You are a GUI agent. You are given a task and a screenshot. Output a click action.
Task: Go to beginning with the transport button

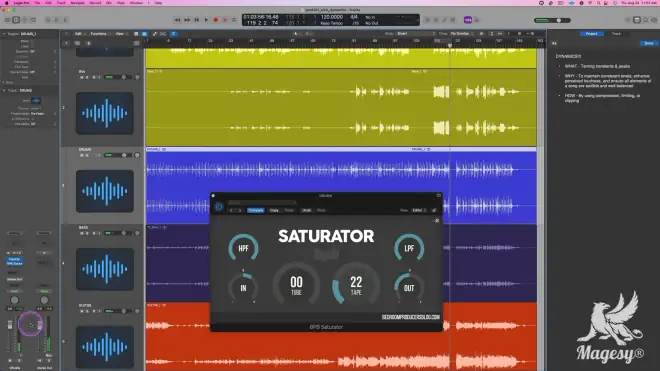197,20
